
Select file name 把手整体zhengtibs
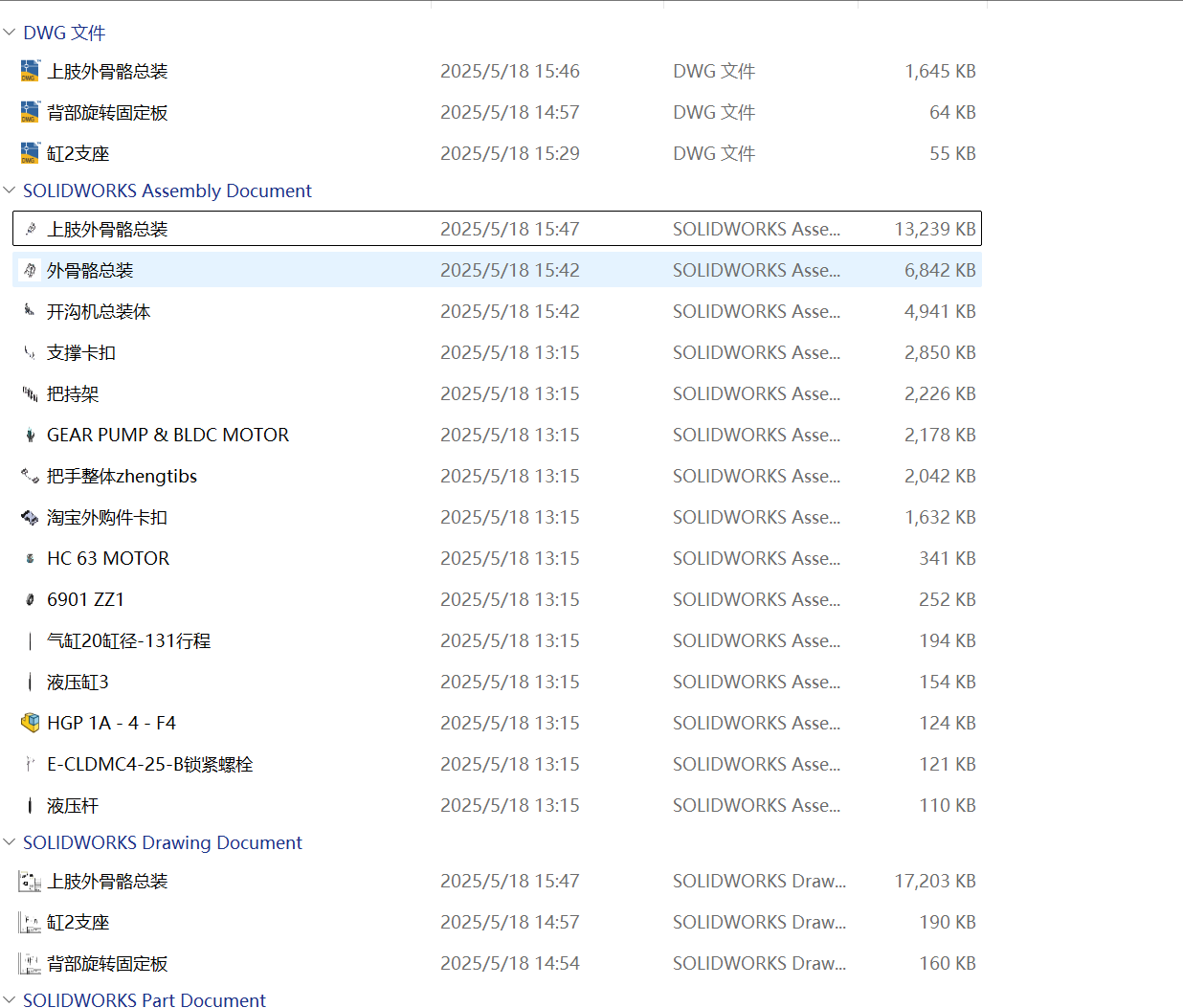point(123,476)
